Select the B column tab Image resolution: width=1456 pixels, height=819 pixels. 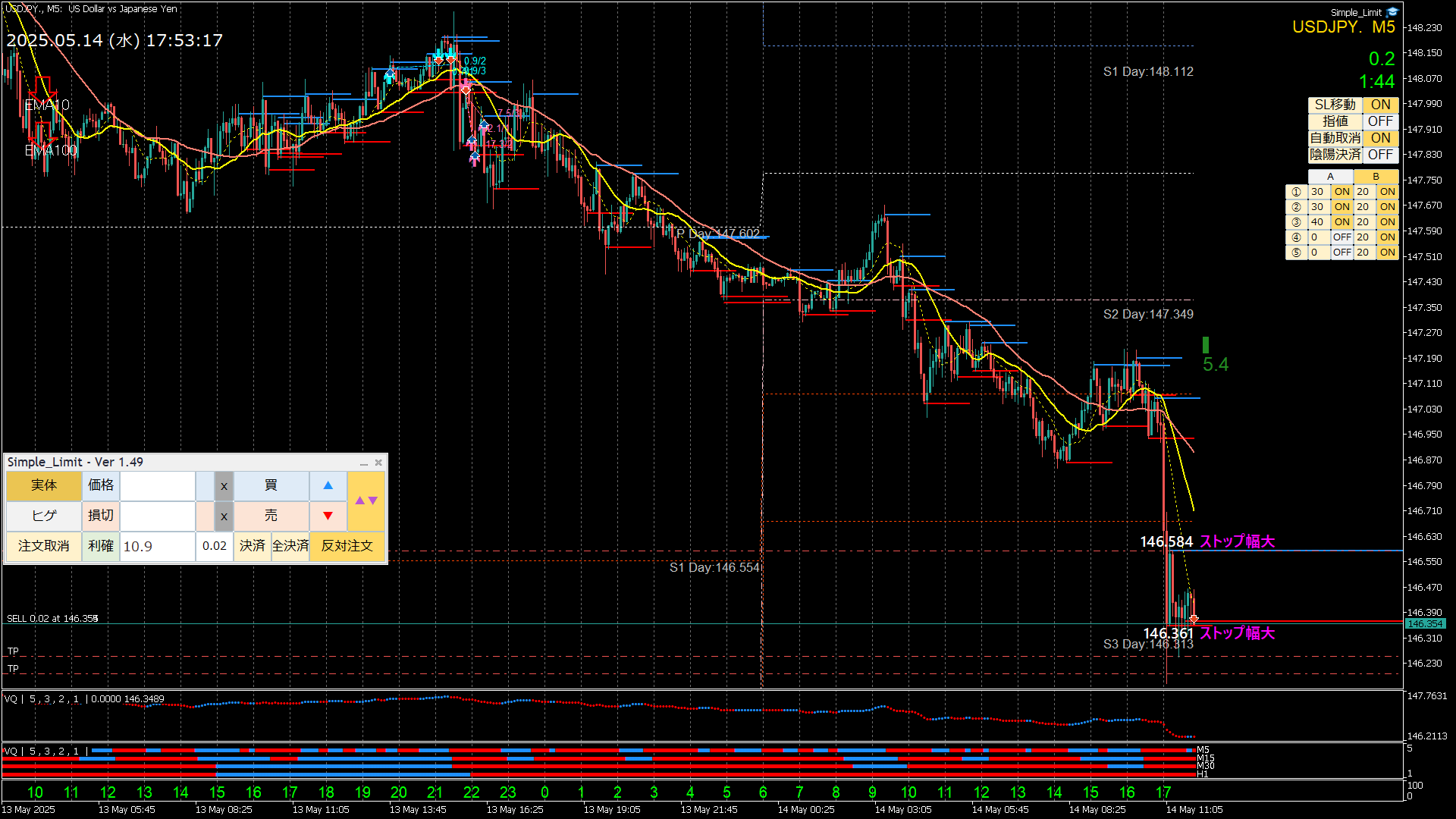1376,177
